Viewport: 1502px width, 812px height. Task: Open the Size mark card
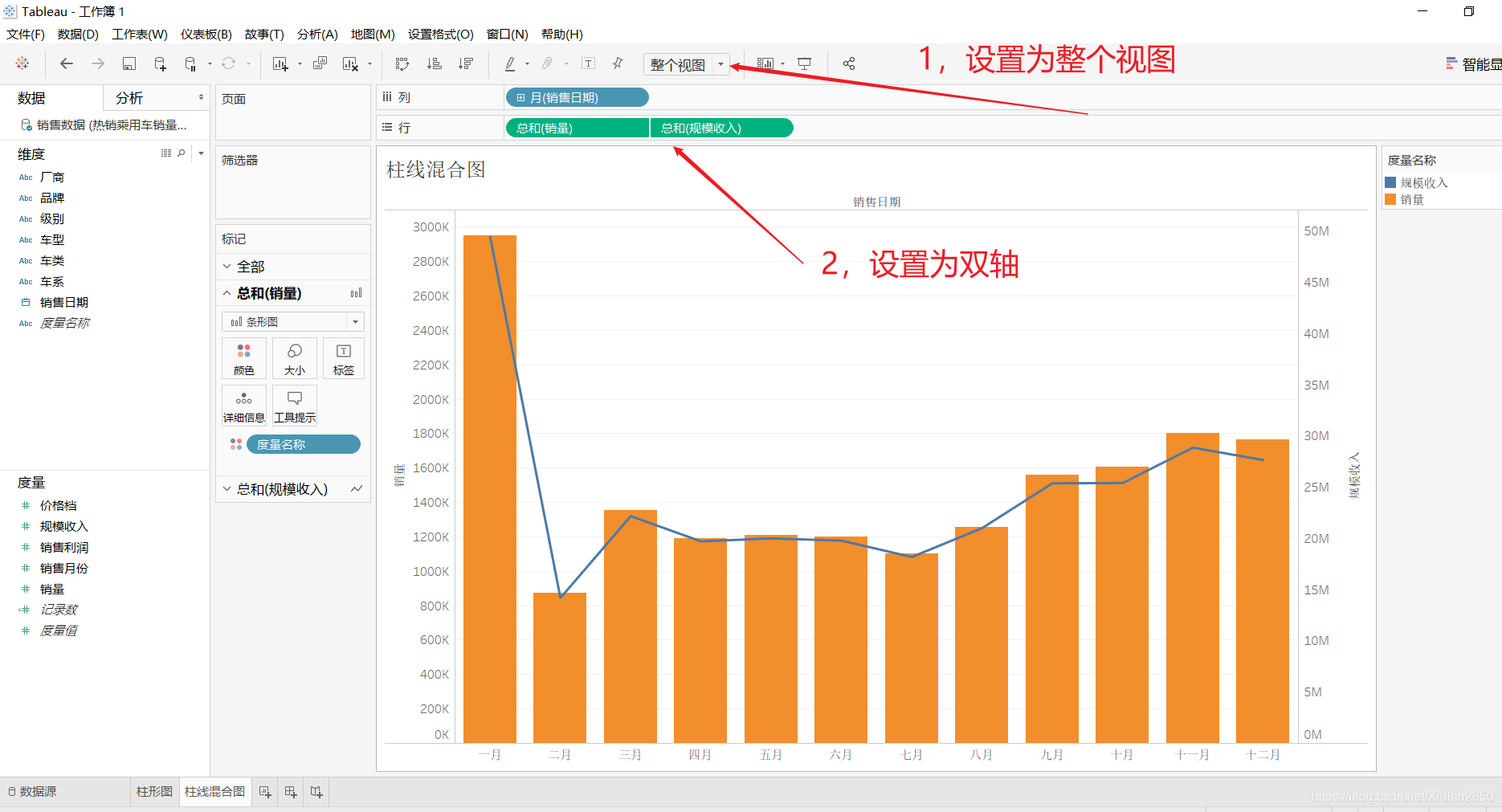(x=295, y=358)
